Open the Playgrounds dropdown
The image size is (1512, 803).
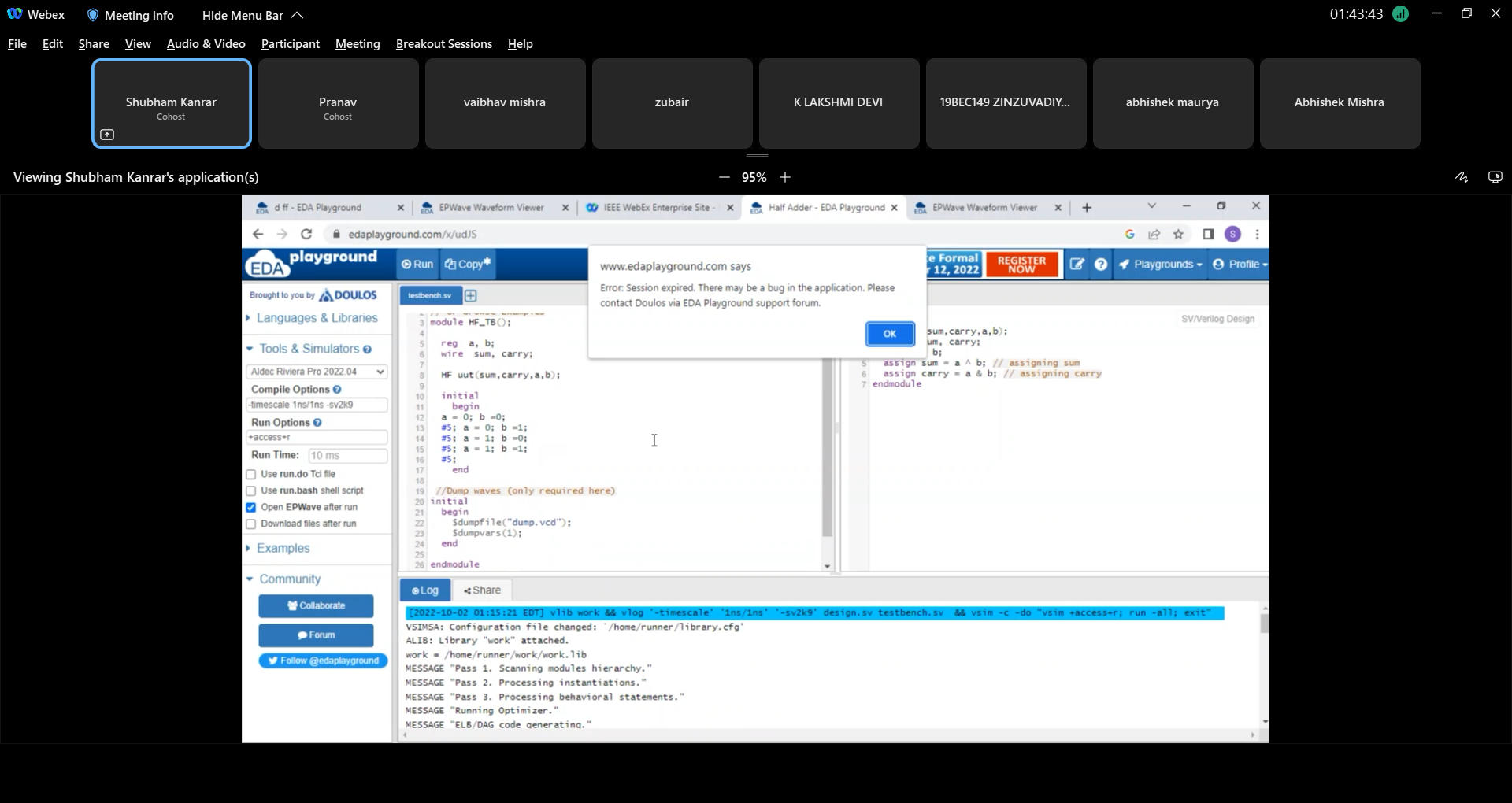pos(1161,265)
